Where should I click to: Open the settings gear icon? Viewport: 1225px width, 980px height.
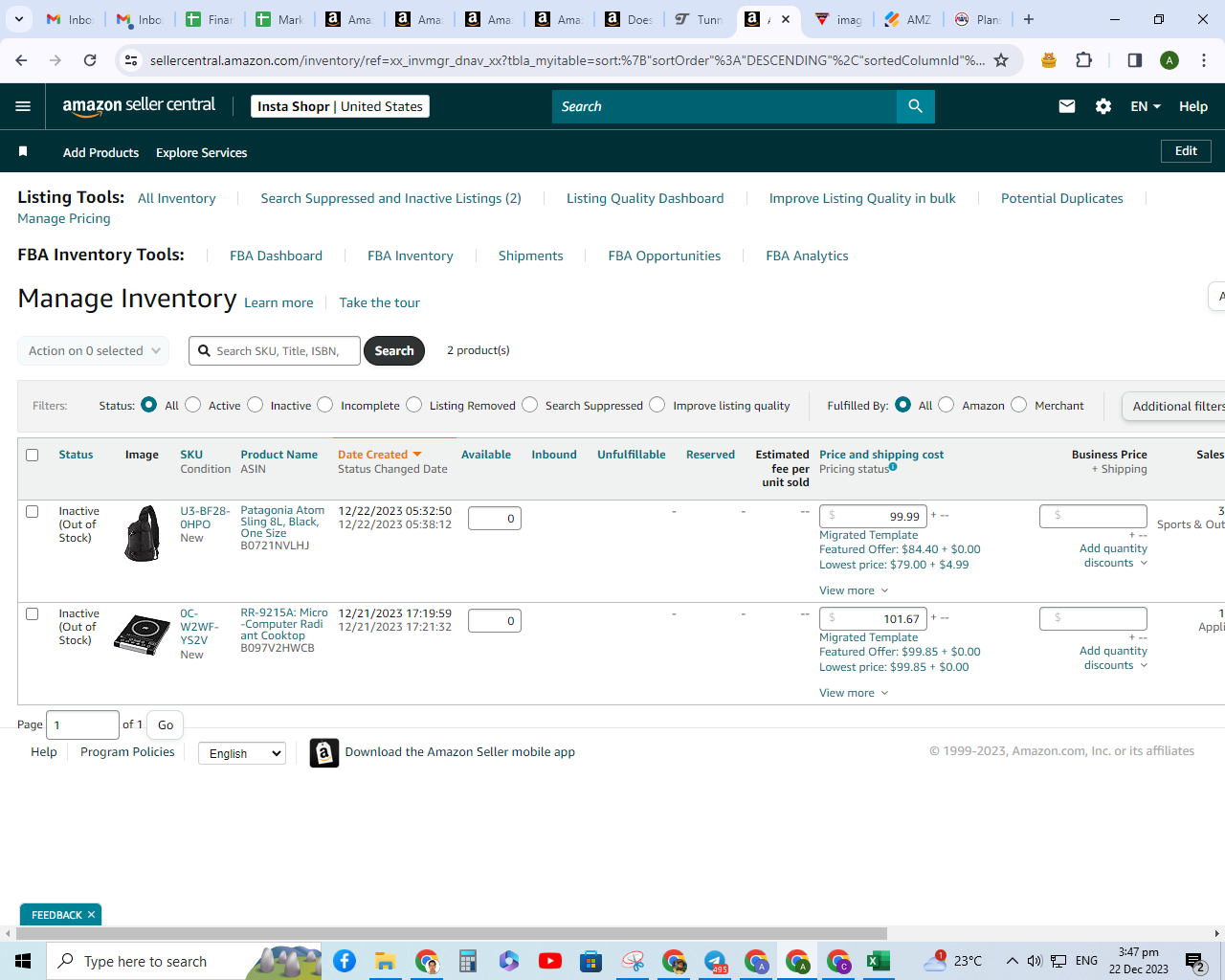[1103, 106]
